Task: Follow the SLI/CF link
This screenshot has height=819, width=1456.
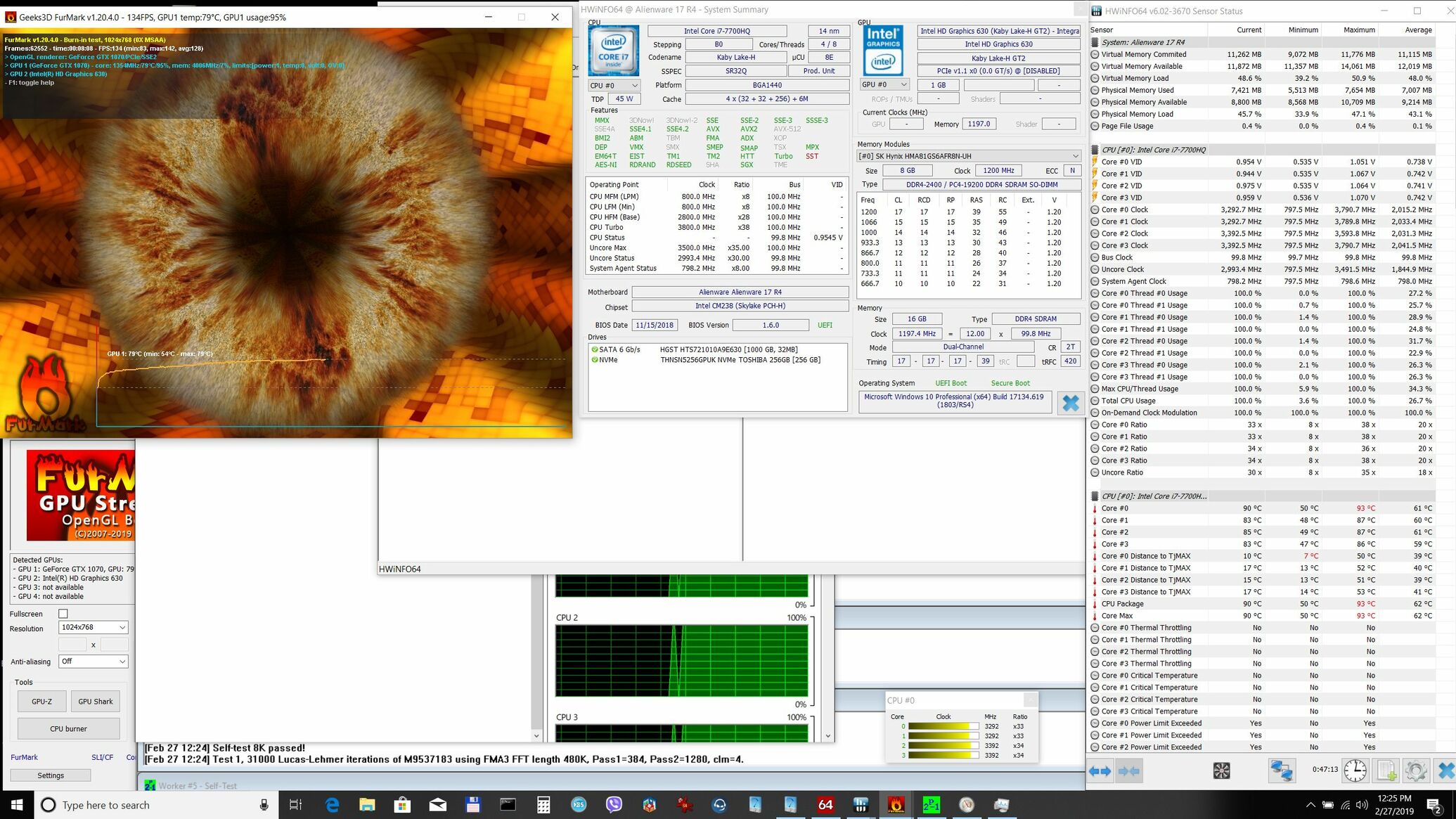Action: coord(102,757)
